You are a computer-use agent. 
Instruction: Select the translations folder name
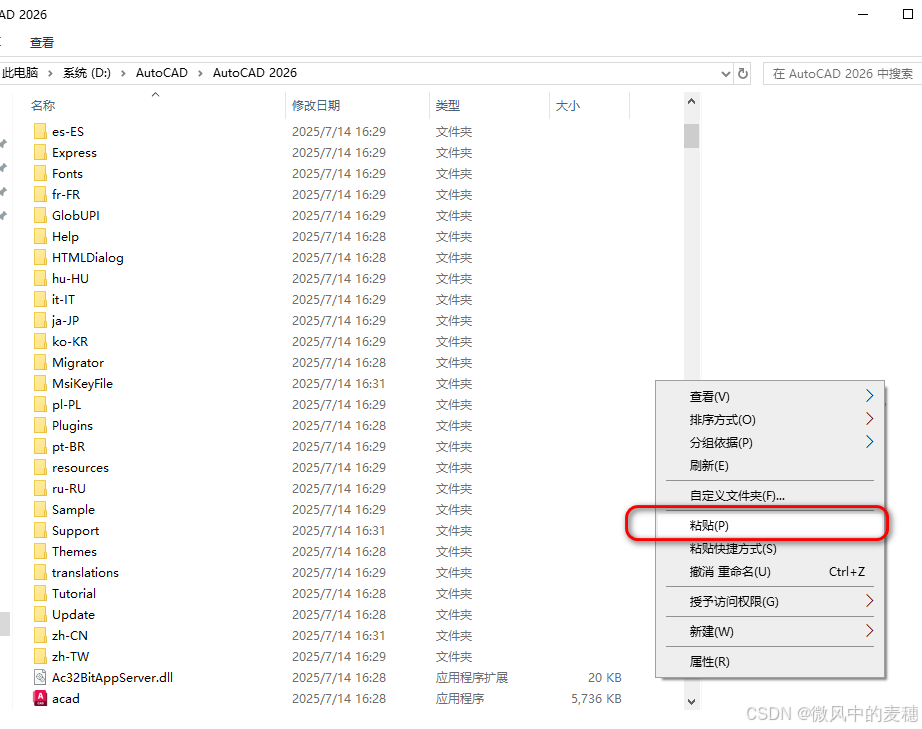click(x=85, y=573)
